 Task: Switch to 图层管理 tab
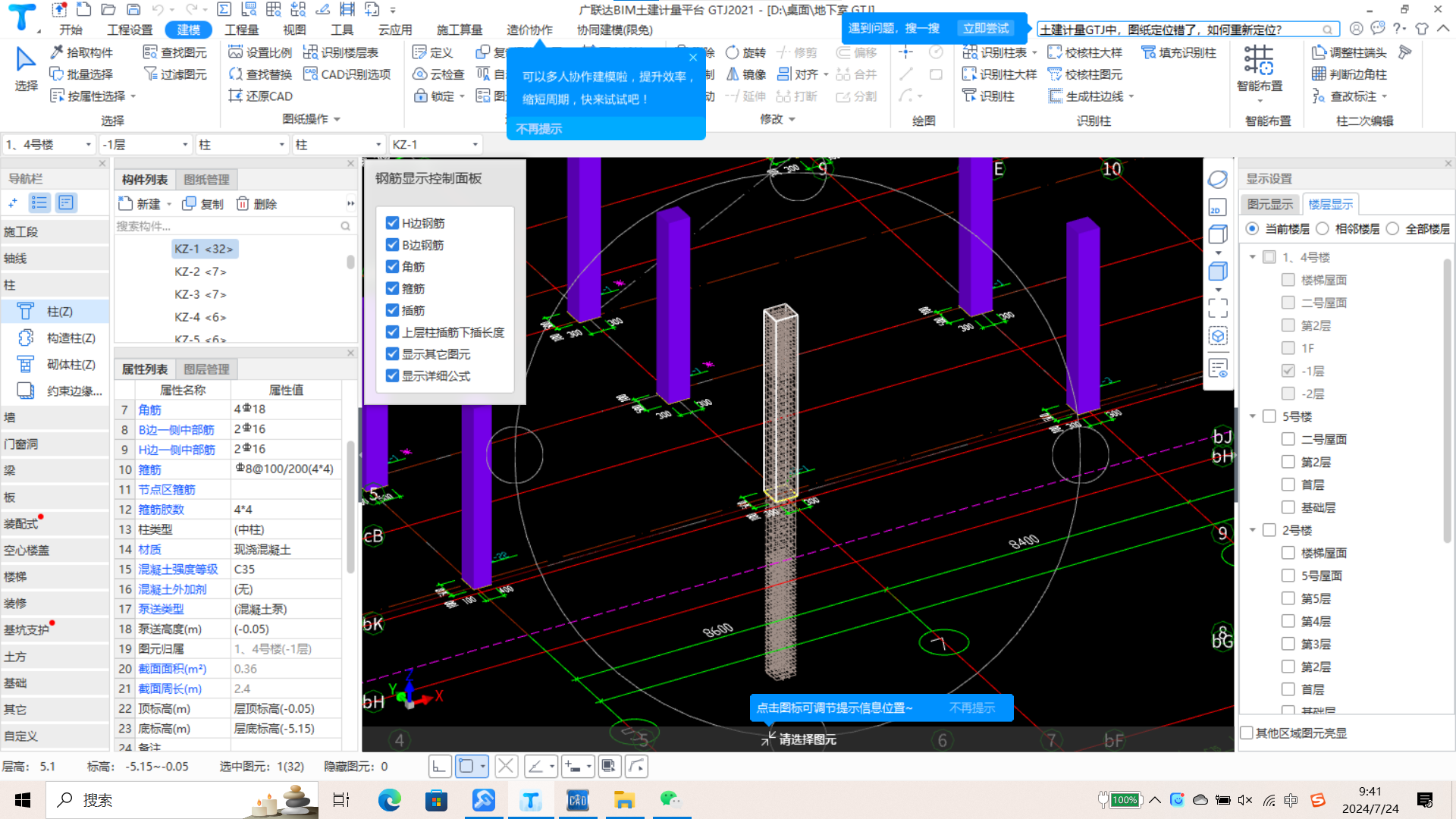point(206,369)
